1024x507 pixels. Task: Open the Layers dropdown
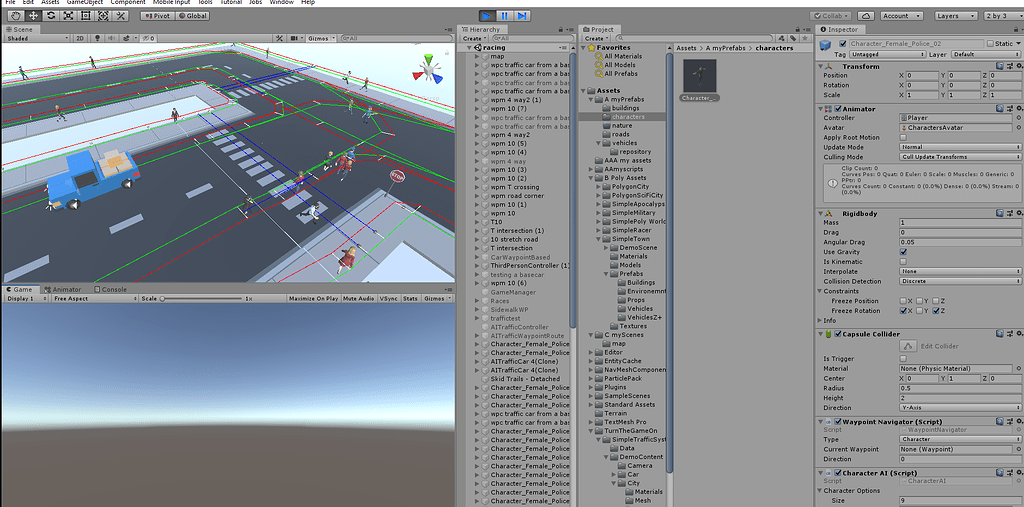point(957,16)
